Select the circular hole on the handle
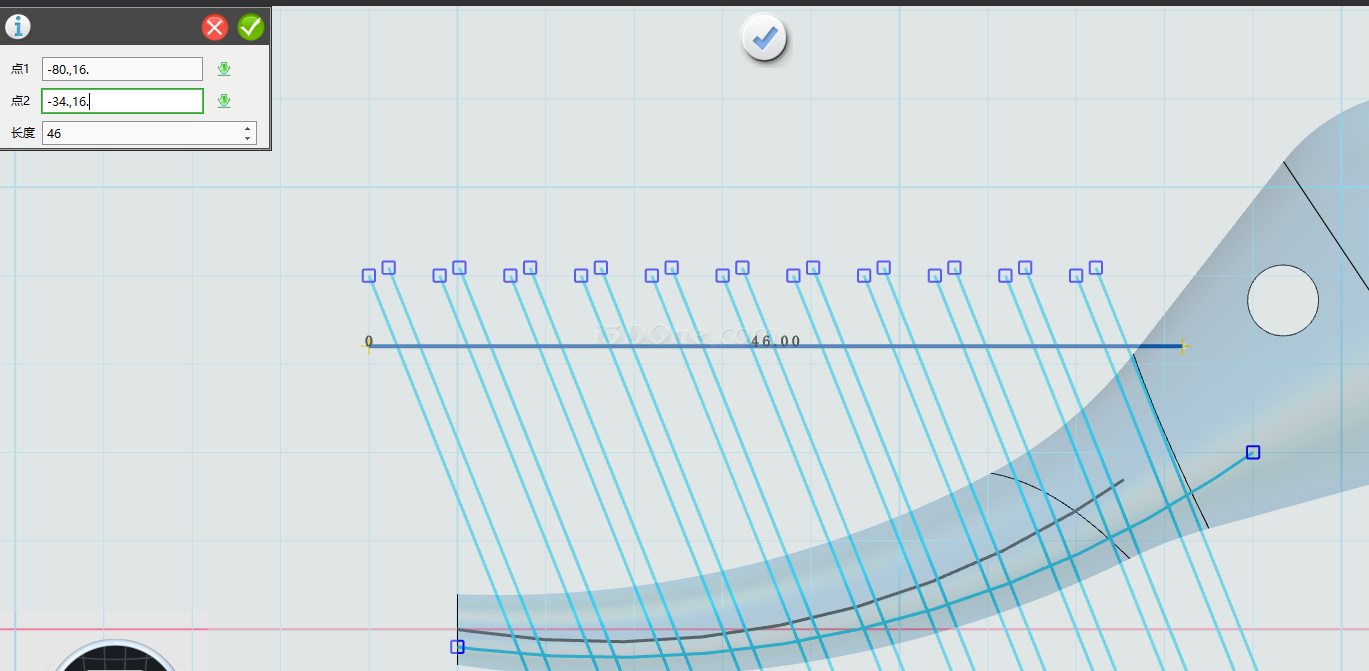Image resolution: width=1369 pixels, height=671 pixels. (1282, 300)
